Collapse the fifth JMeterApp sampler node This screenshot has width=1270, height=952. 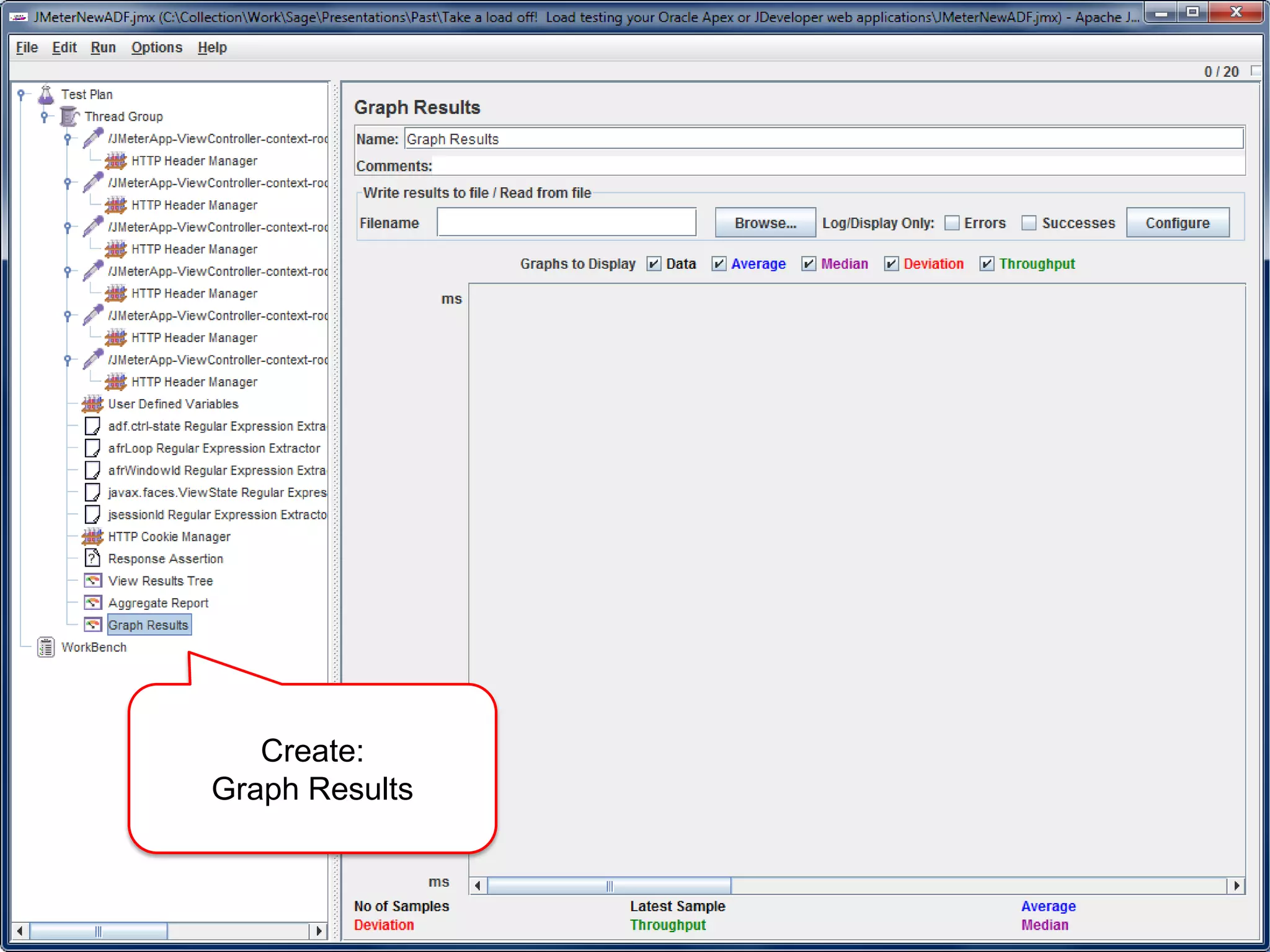(x=68, y=315)
